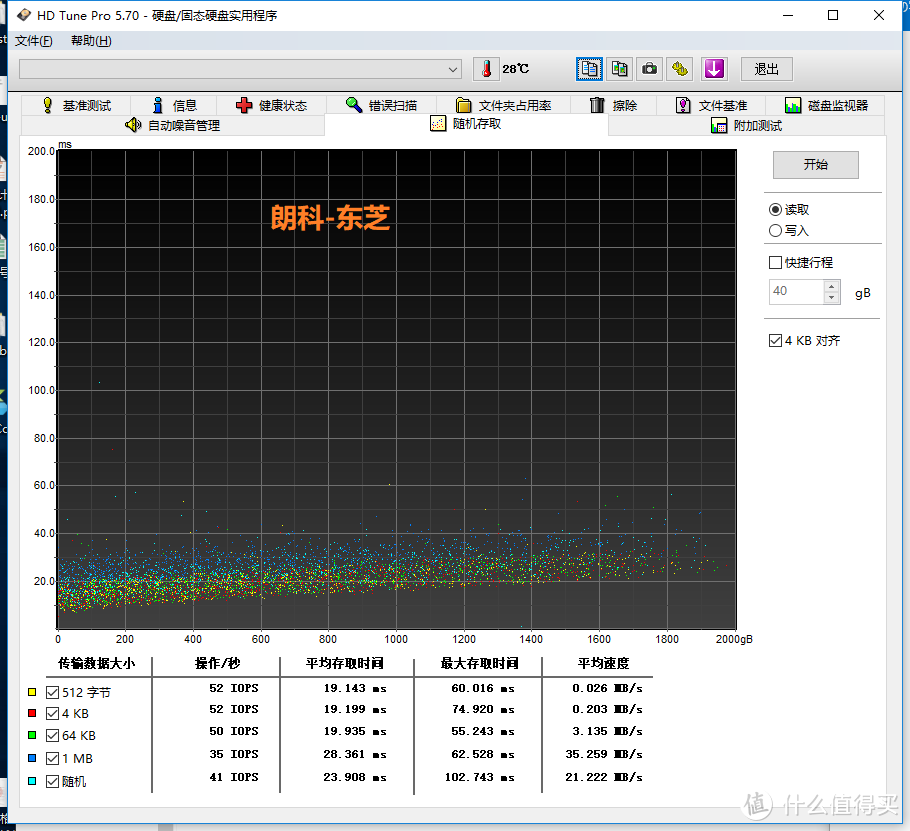
Task: Uncheck the 随机 random size checkbox
Action: tap(52, 782)
